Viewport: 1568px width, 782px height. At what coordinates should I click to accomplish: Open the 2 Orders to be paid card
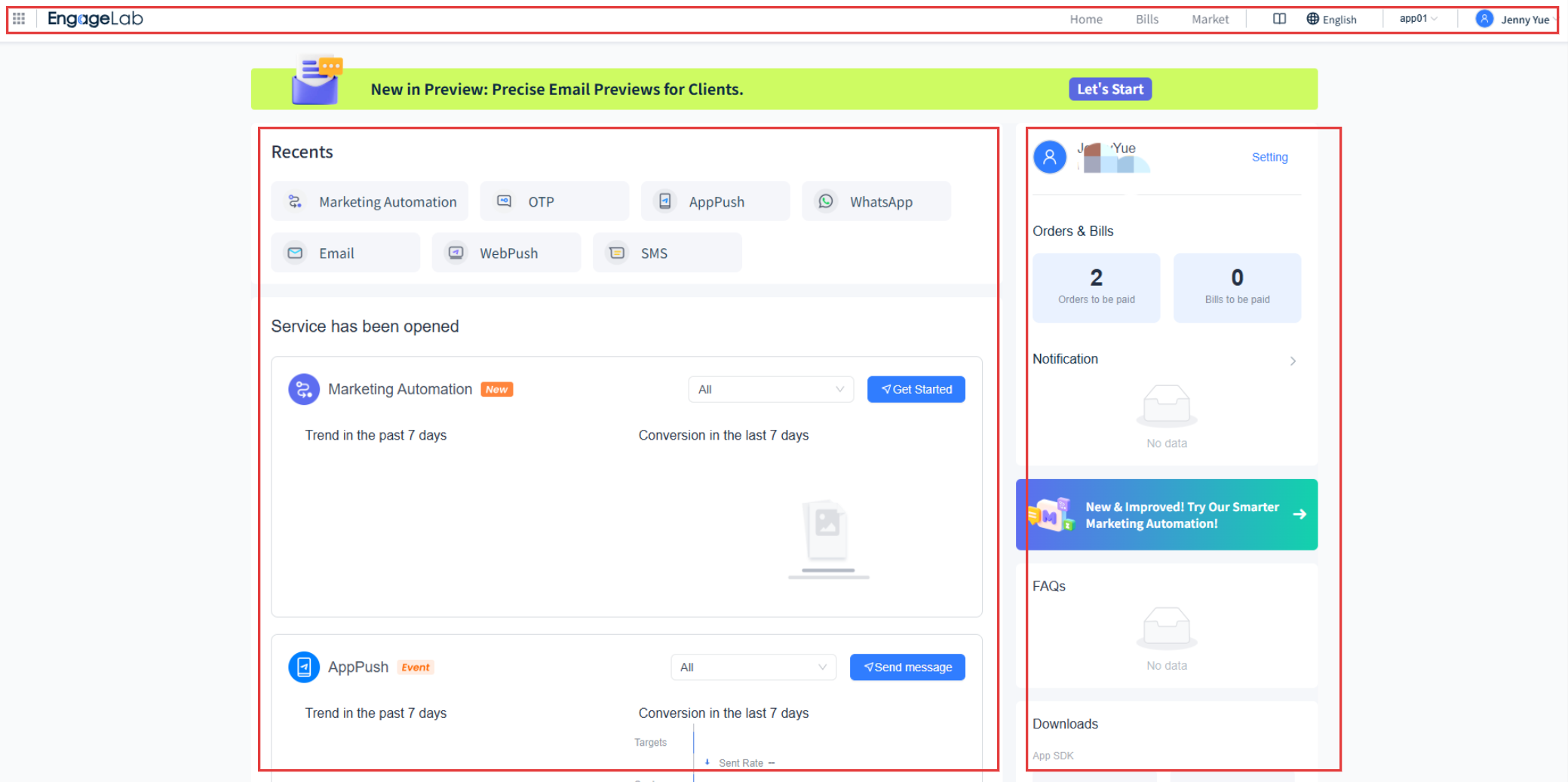click(x=1097, y=288)
